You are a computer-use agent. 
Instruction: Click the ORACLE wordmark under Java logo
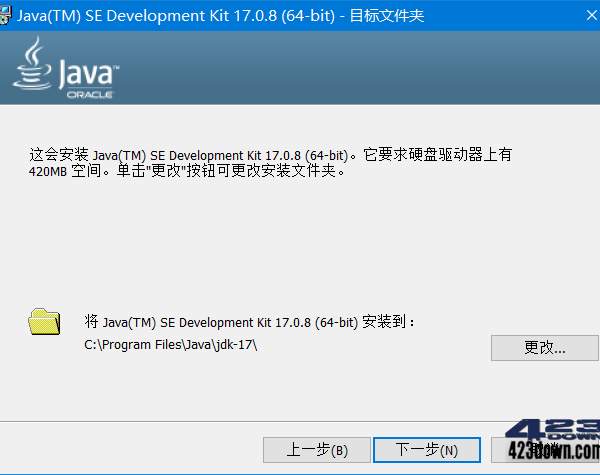click(x=90, y=94)
